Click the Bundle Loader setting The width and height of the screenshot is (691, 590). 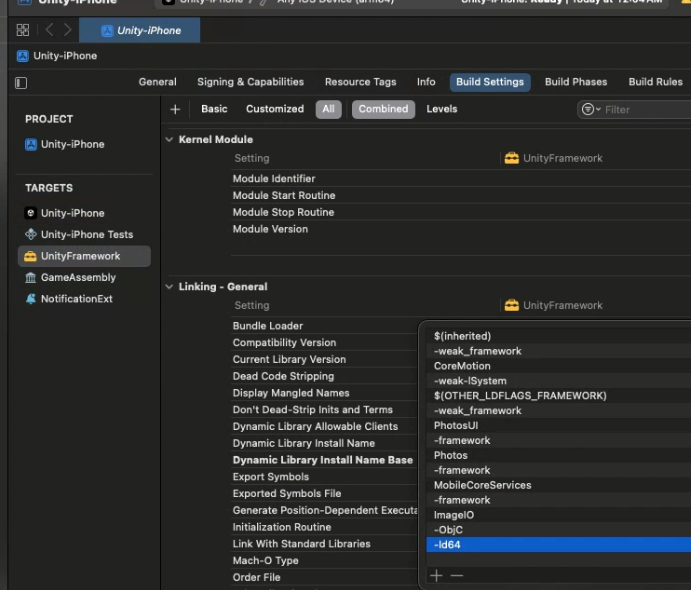pyautogui.click(x=267, y=326)
